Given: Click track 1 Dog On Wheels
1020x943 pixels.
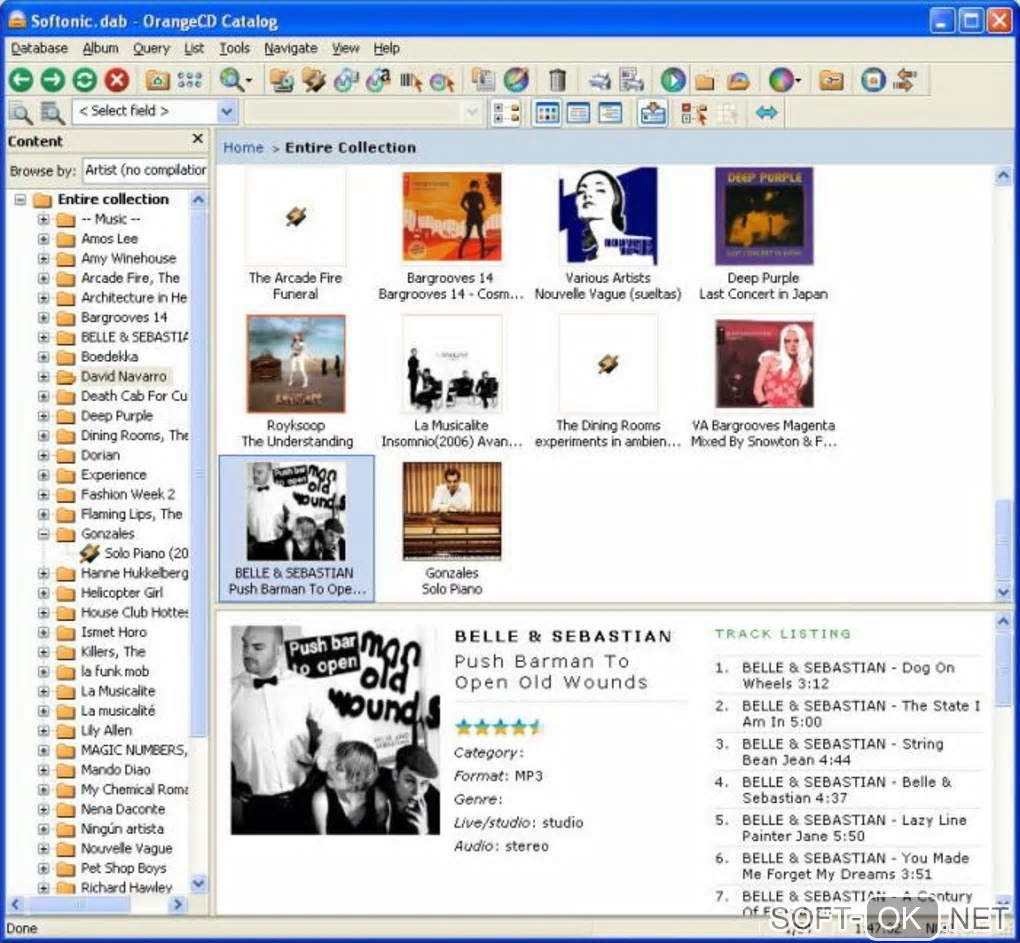Looking at the screenshot, I should point(848,675).
